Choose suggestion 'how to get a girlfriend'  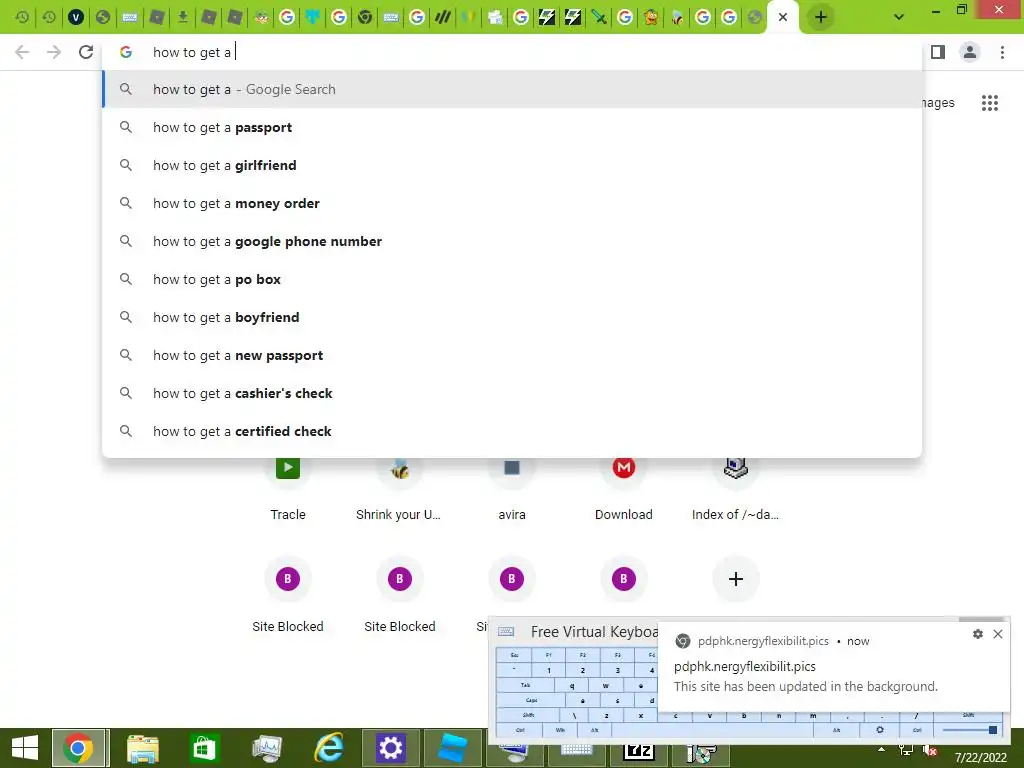coord(512,165)
